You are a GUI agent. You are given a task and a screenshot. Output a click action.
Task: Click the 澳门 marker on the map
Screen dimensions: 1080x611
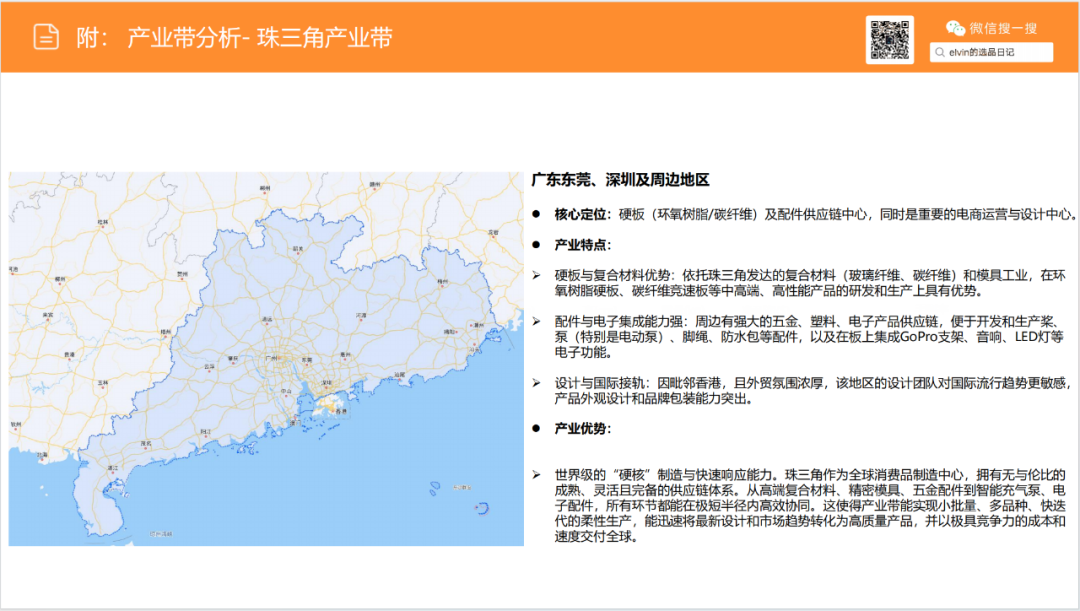tap(295, 421)
